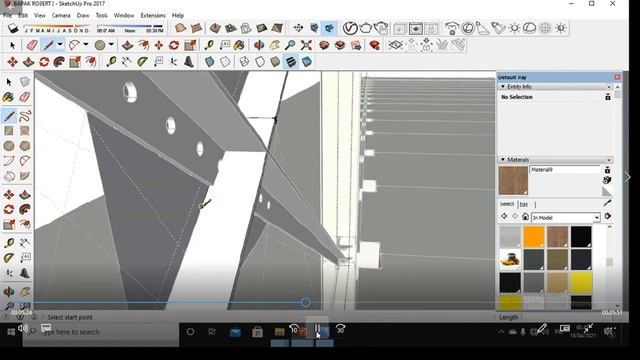Select the orange material swatch

point(534,236)
